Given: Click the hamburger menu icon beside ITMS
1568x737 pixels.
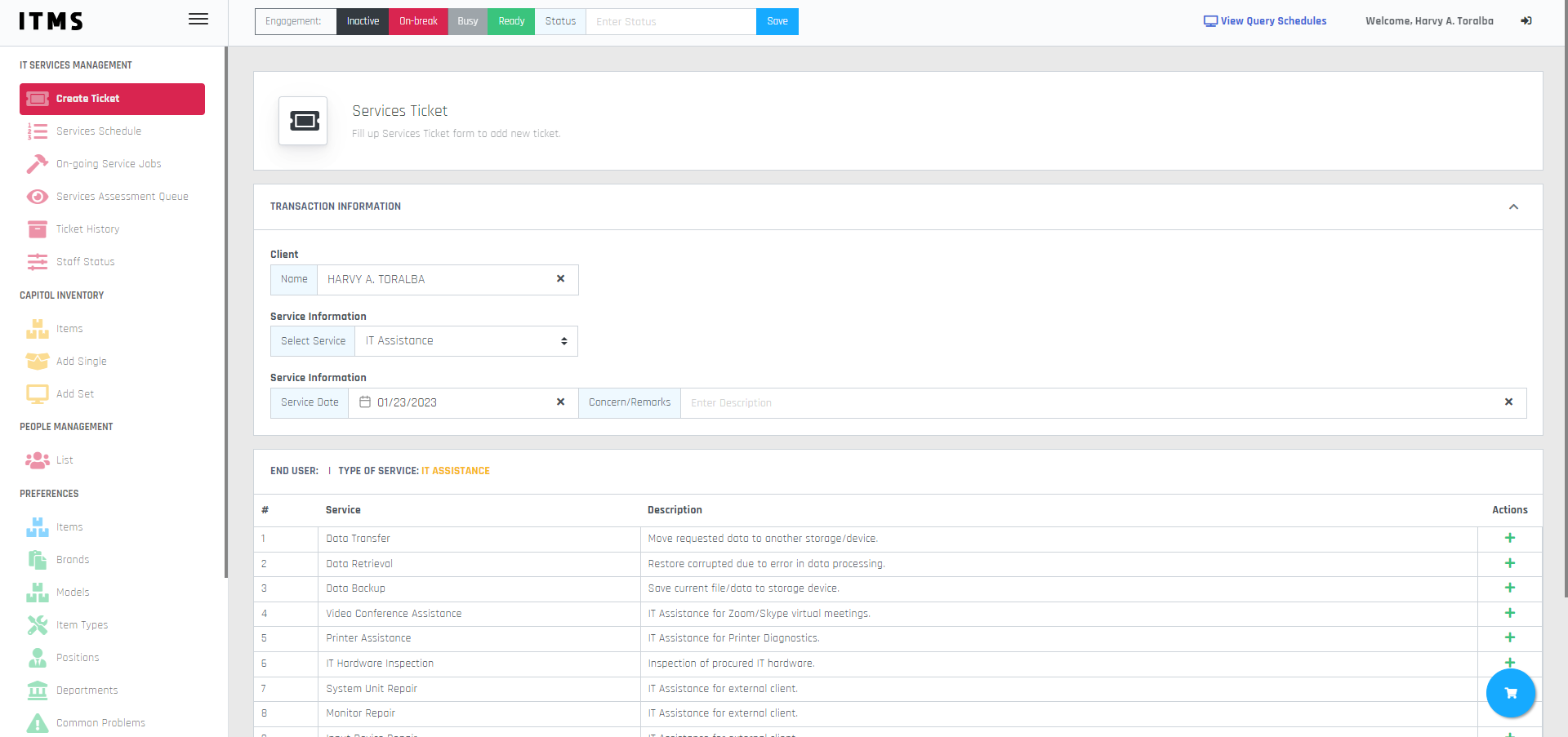Looking at the screenshot, I should (198, 20).
